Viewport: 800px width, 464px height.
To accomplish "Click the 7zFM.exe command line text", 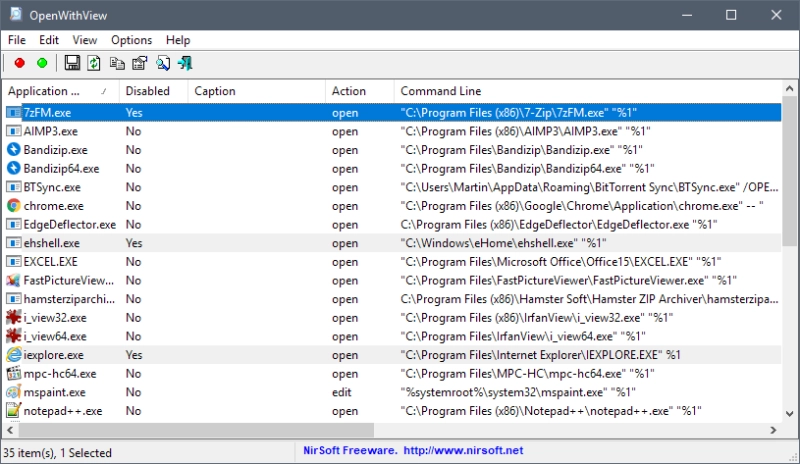I will [519, 112].
